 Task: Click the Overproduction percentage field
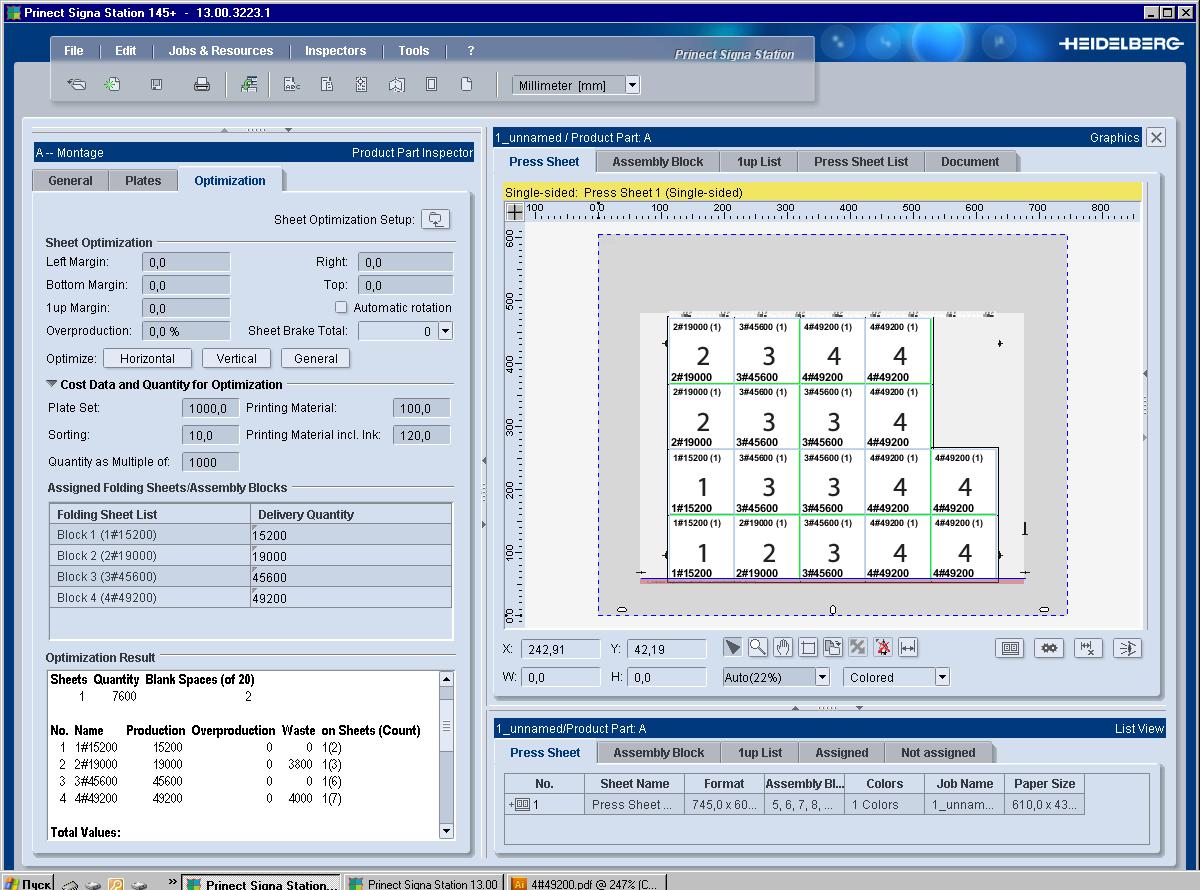click(x=187, y=331)
